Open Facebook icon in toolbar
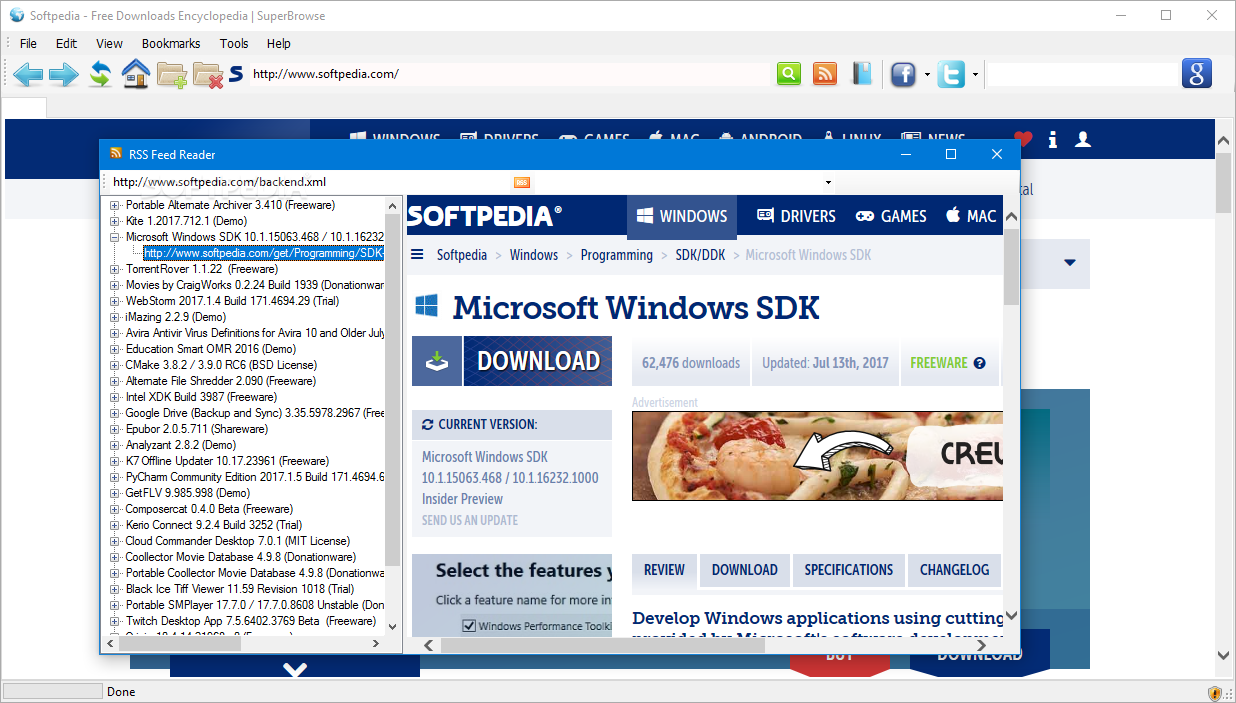The width and height of the screenshot is (1236, 703). pyautogui.click(x=903, y=74)
